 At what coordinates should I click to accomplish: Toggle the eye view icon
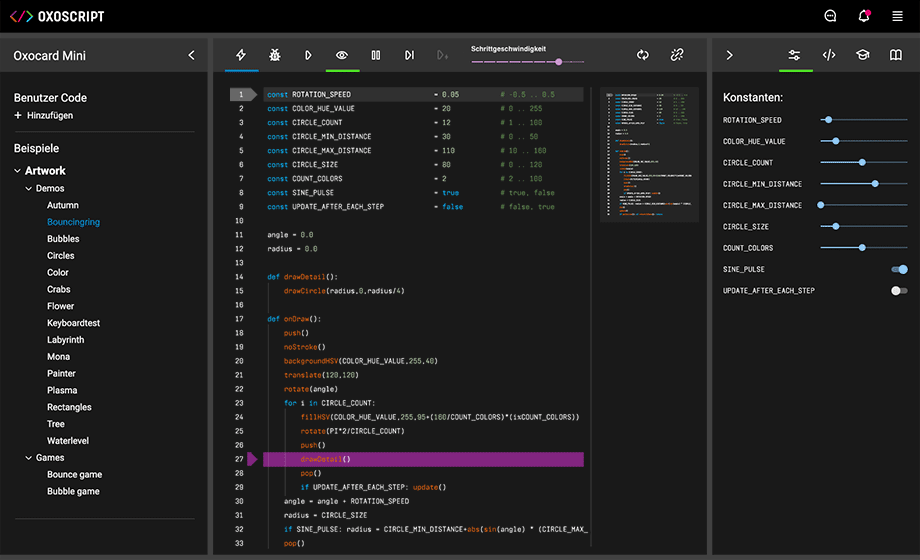(x=342, y=55)
